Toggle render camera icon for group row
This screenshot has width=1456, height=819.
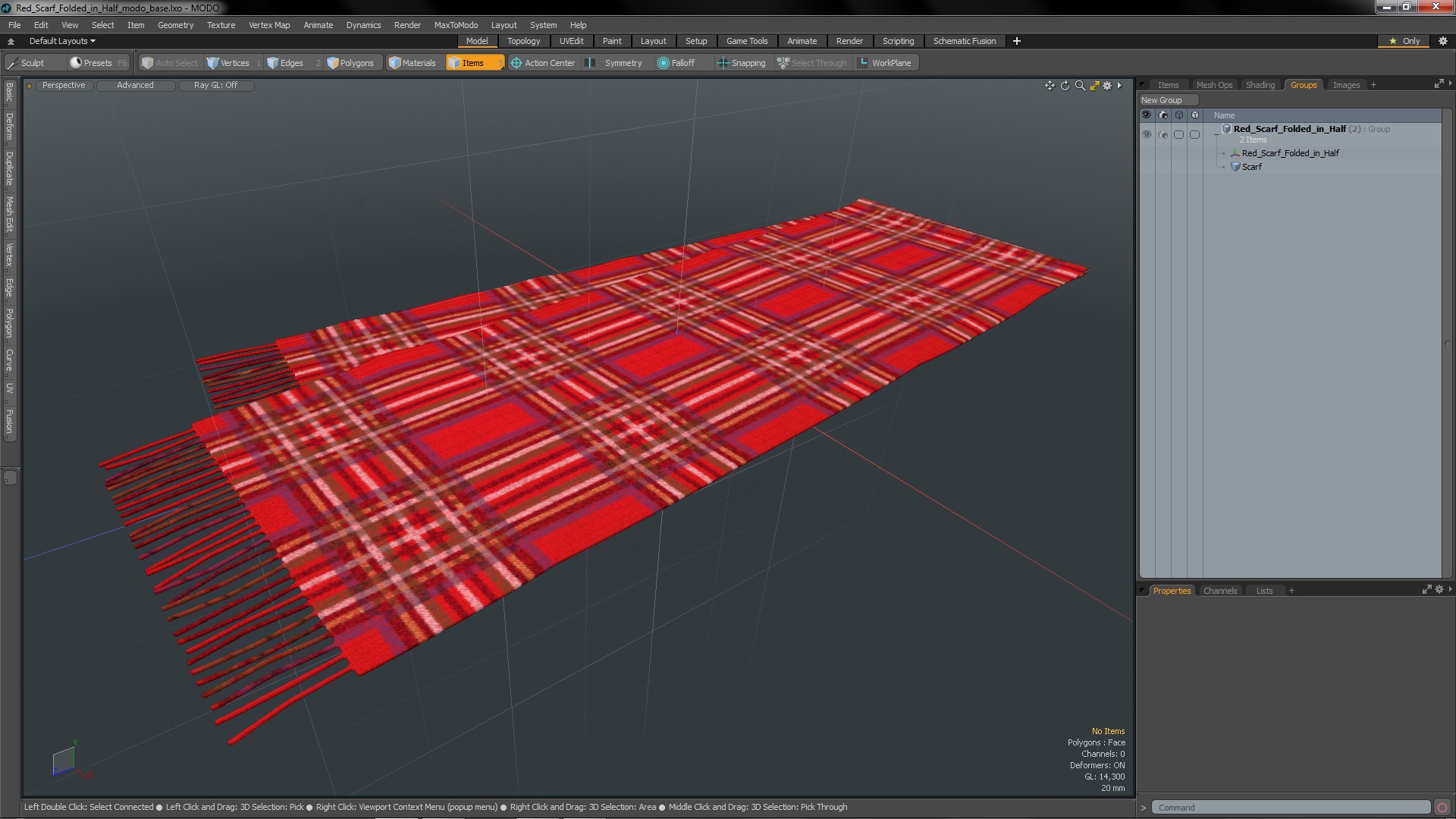1163,134
